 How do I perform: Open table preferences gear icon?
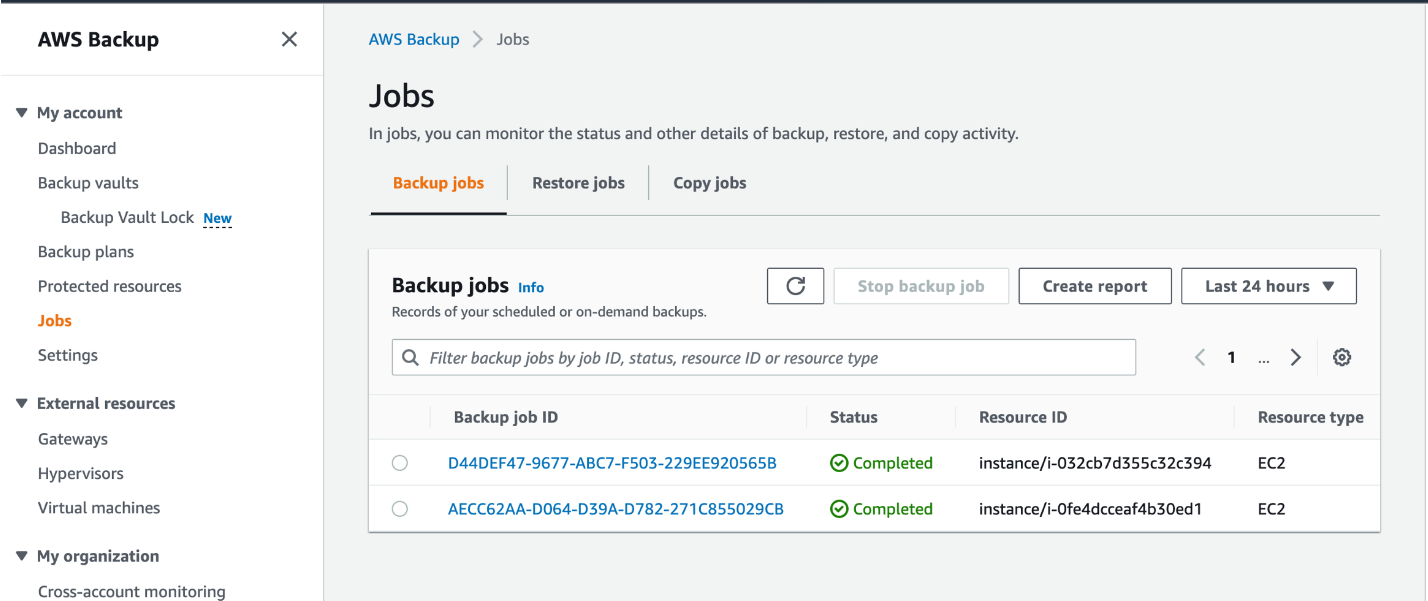tap(1342, 357)
